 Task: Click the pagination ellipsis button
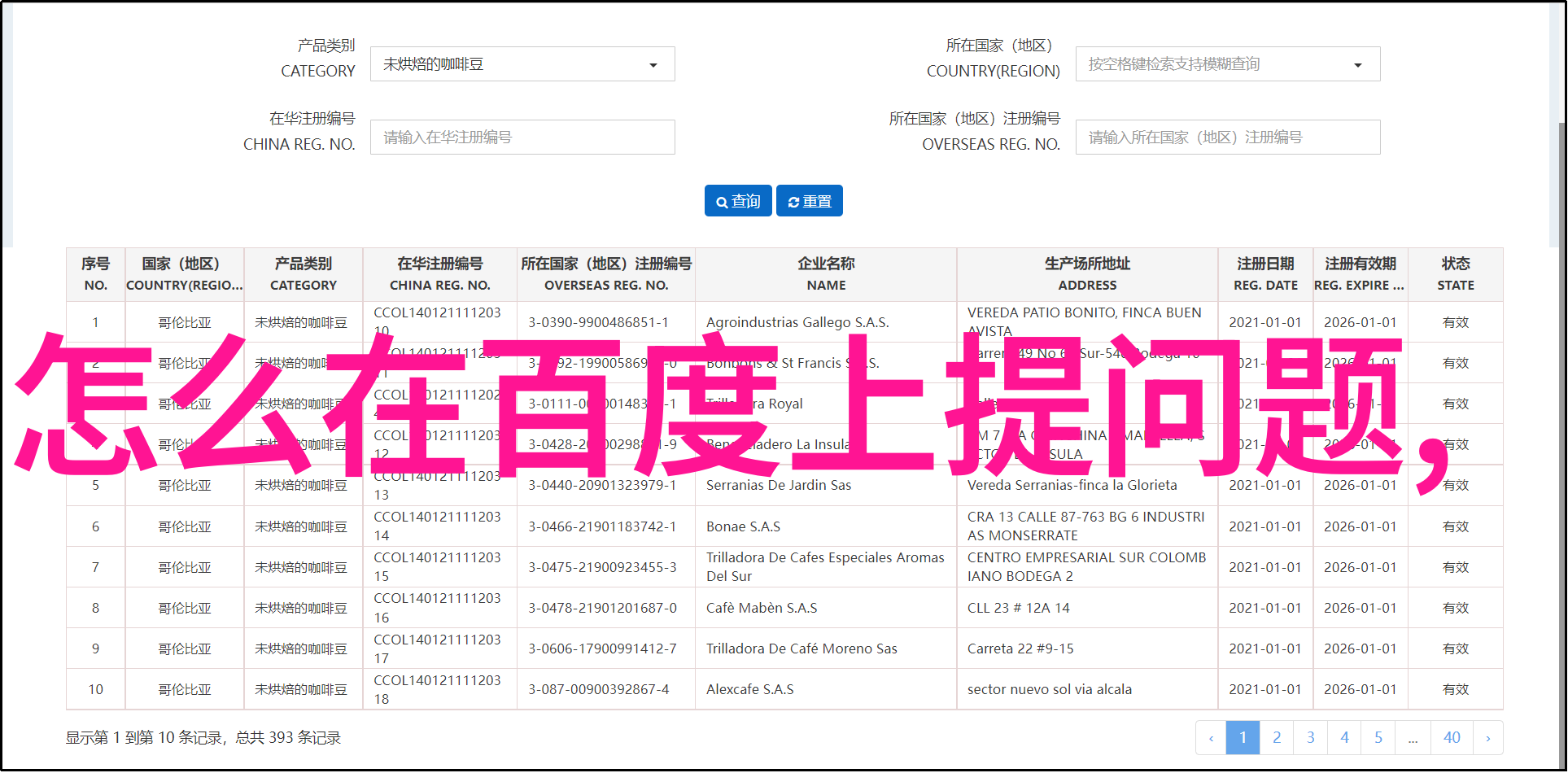[1413, 738]
